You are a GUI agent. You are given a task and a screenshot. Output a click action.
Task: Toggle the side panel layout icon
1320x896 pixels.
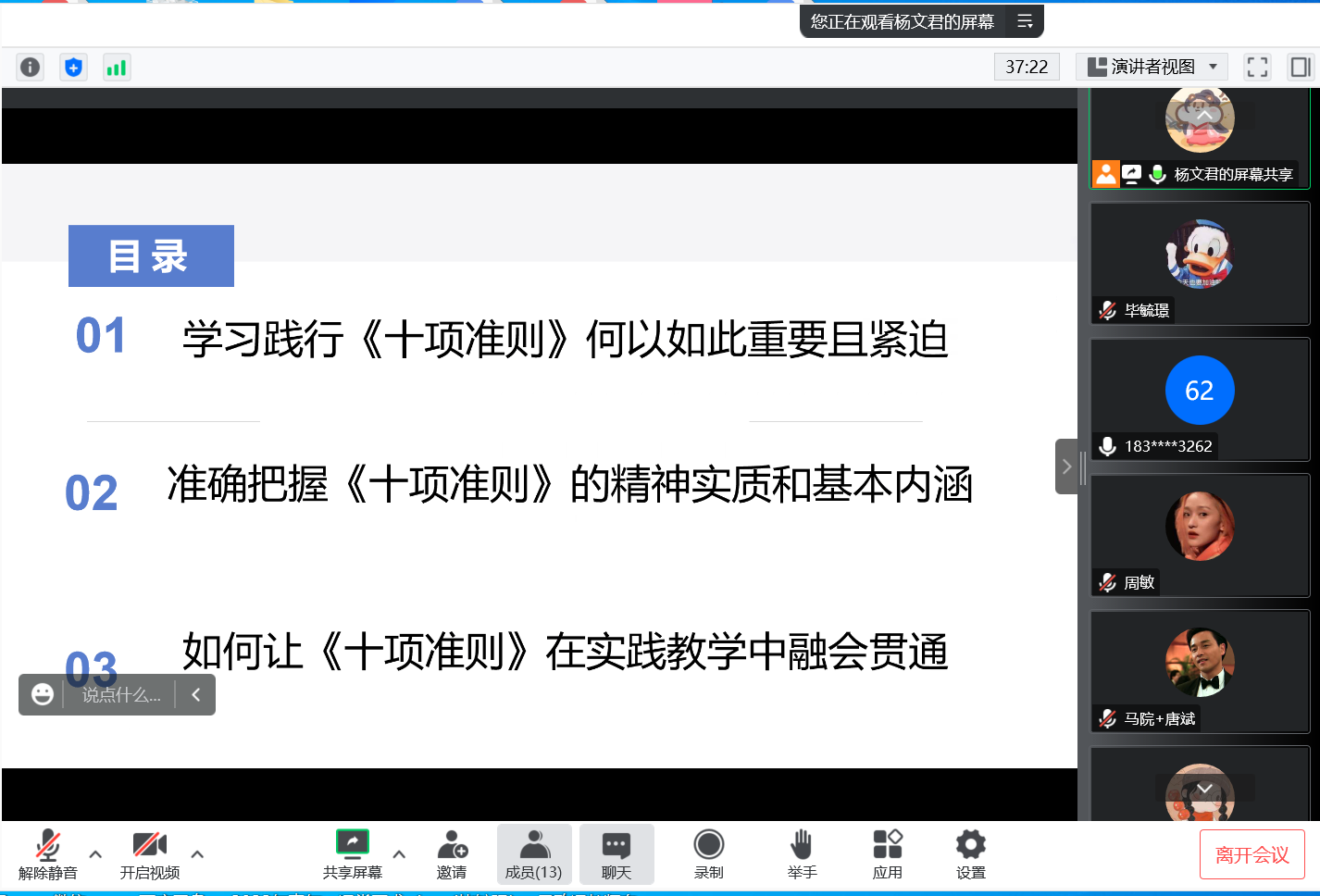1301,67
